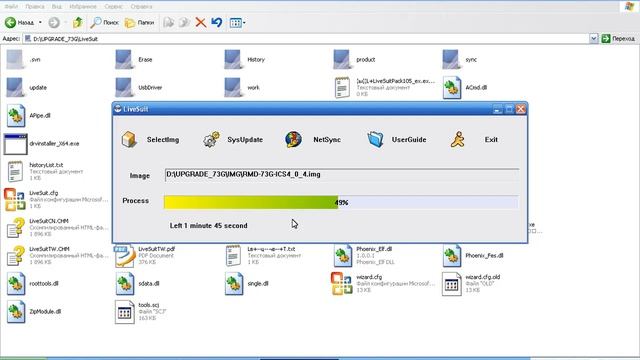Image resolution: width=640 pixels, height=360 pixels.
Task: Click the SelectImg box icon in LiveSuit
Action: 129,140
